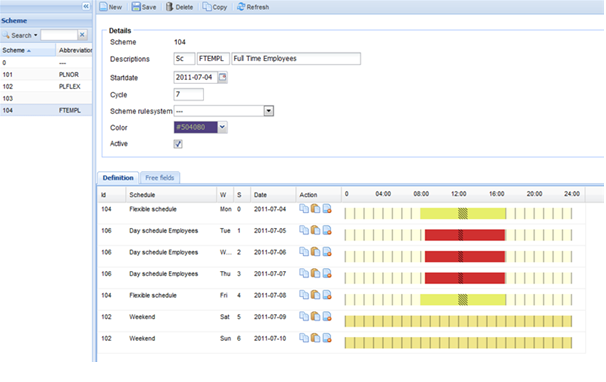Screen dimensions: 606x382
Task: Click the Action column header
Action: coord(318,195)
